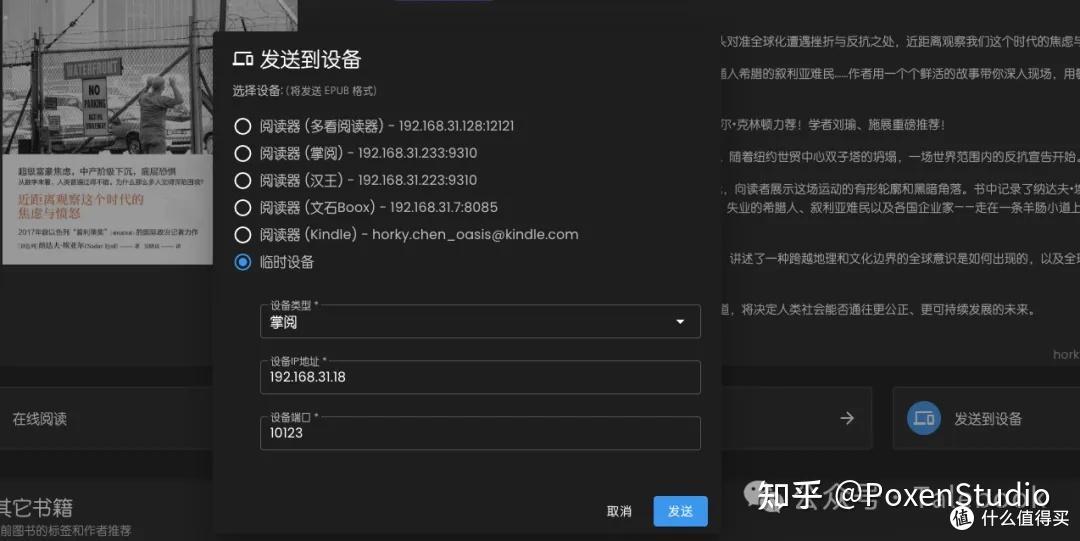Select 阅读器 (掌阅) radio button
The image size is (1080, 541).
click(242, 153)
